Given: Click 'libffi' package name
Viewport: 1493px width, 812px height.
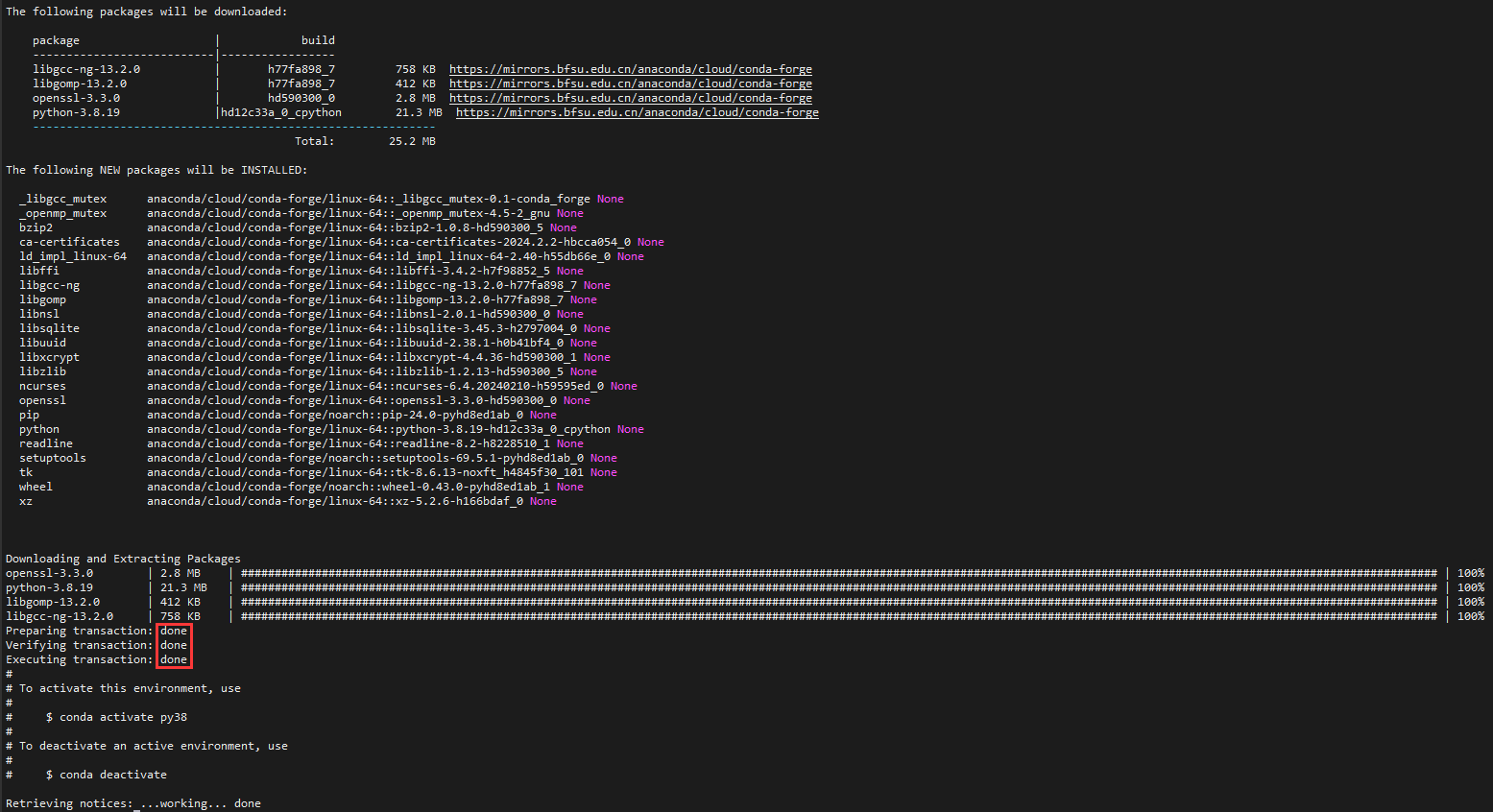Looking at the screenshot, I should click(39, 271).
